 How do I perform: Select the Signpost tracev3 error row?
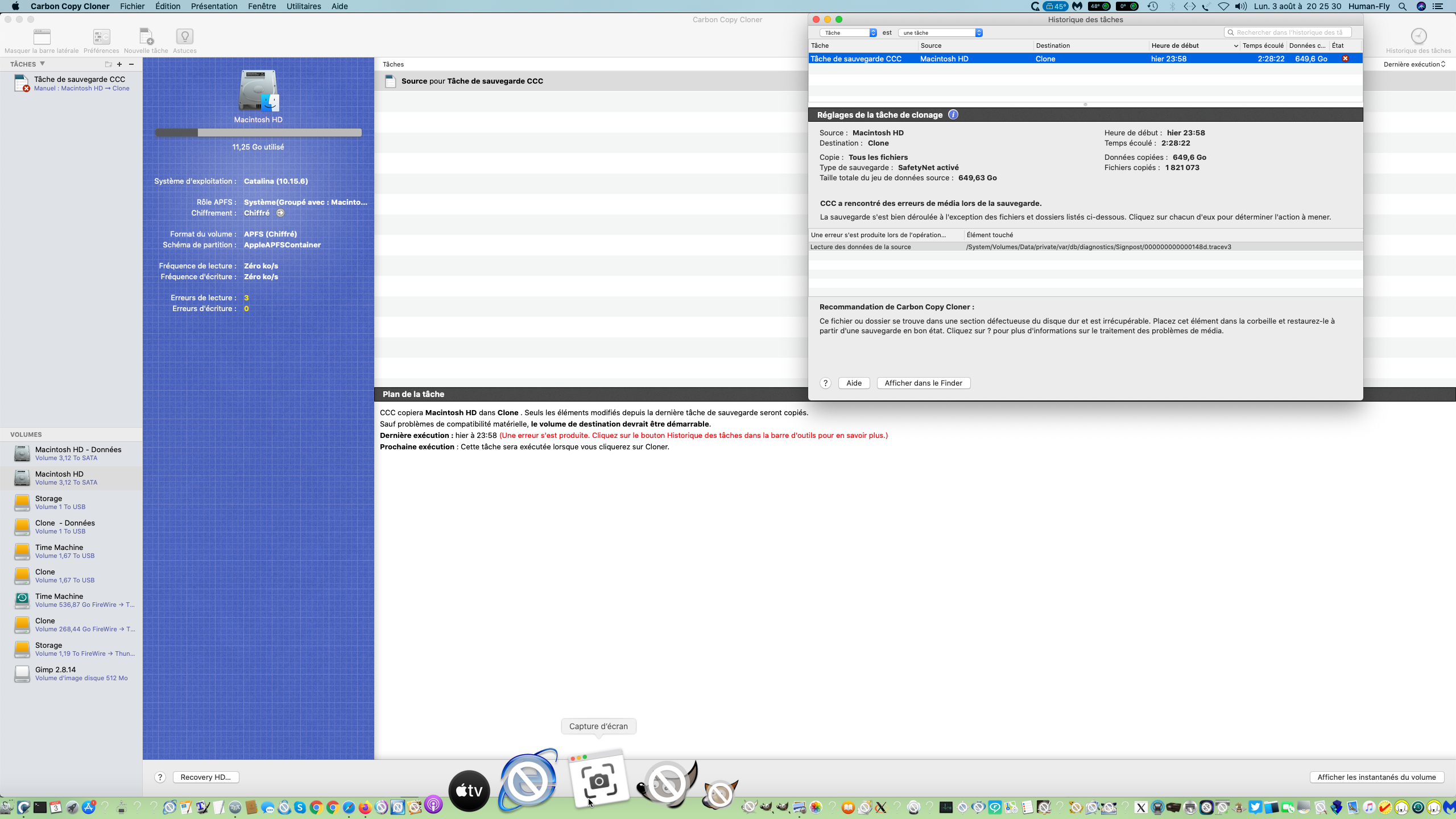[1085, 247]
